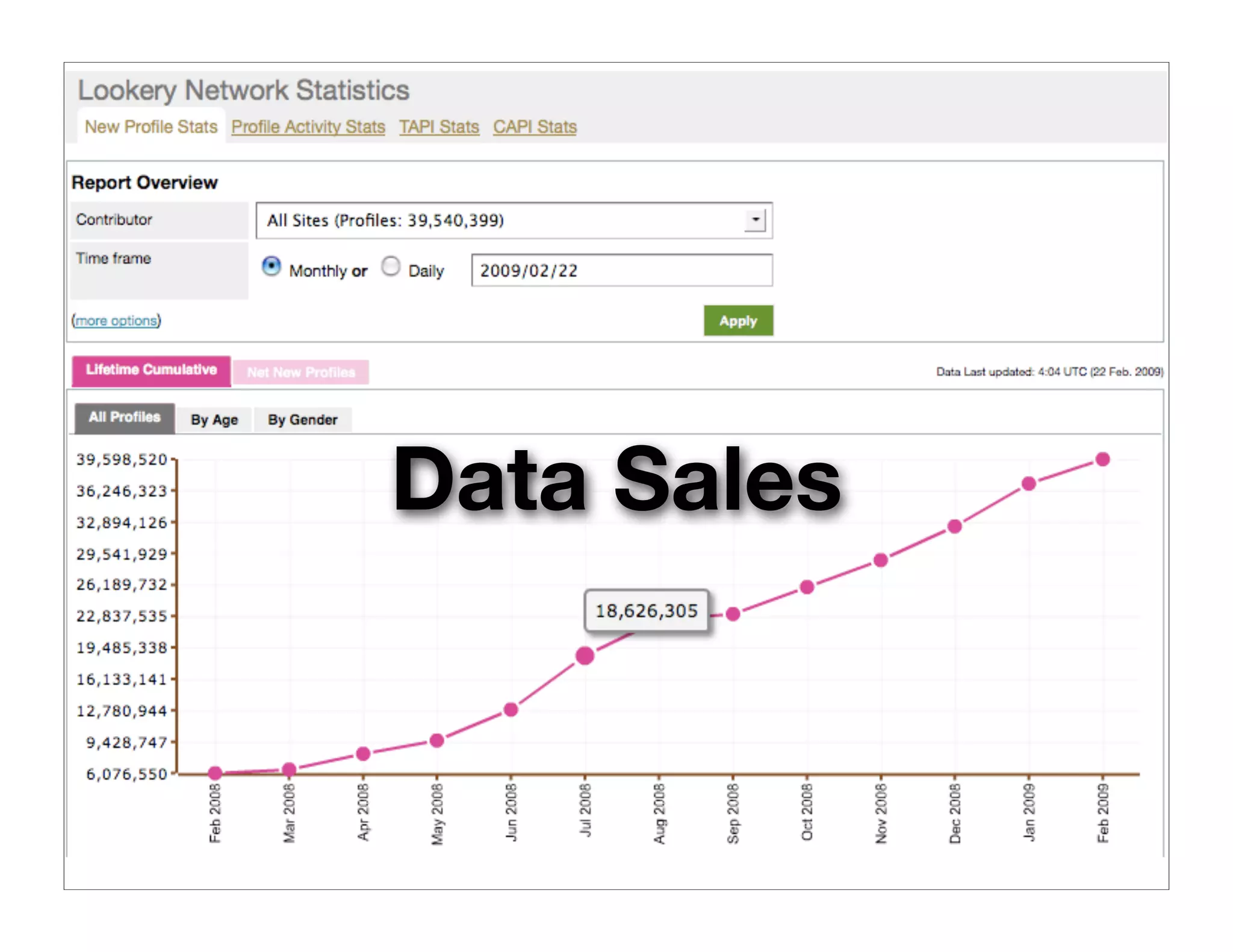Select the Daily radio button
1233x952 pixels.
(x=391, y=266)
